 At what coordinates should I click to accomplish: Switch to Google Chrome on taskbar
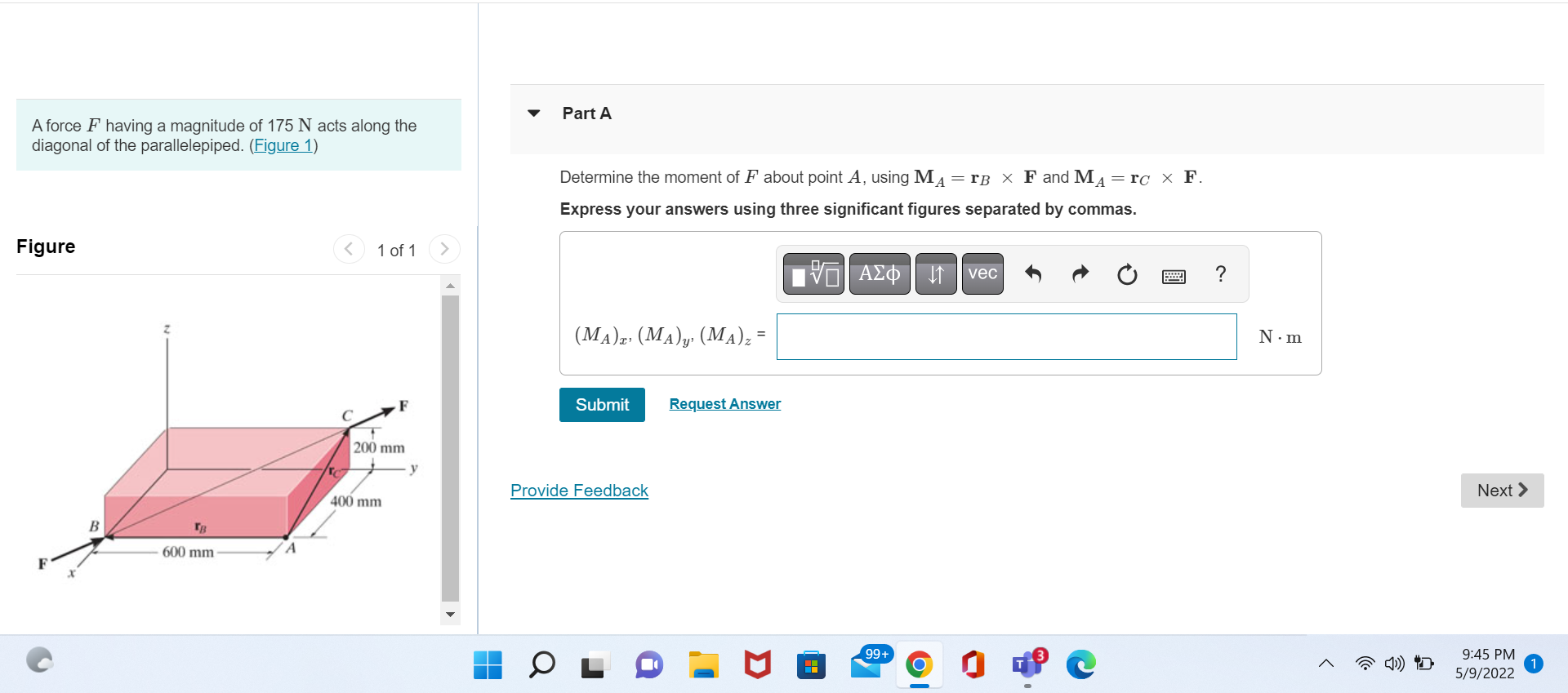point(919,664)
